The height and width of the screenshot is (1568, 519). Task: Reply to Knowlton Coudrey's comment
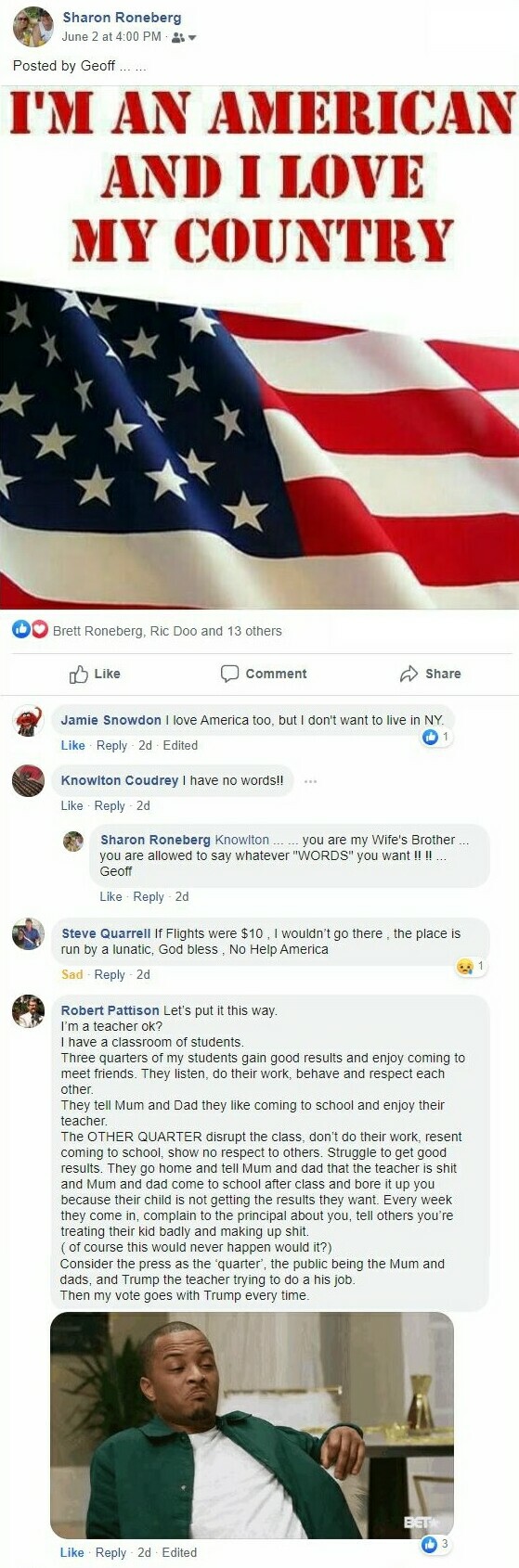(x=110, y=805)
